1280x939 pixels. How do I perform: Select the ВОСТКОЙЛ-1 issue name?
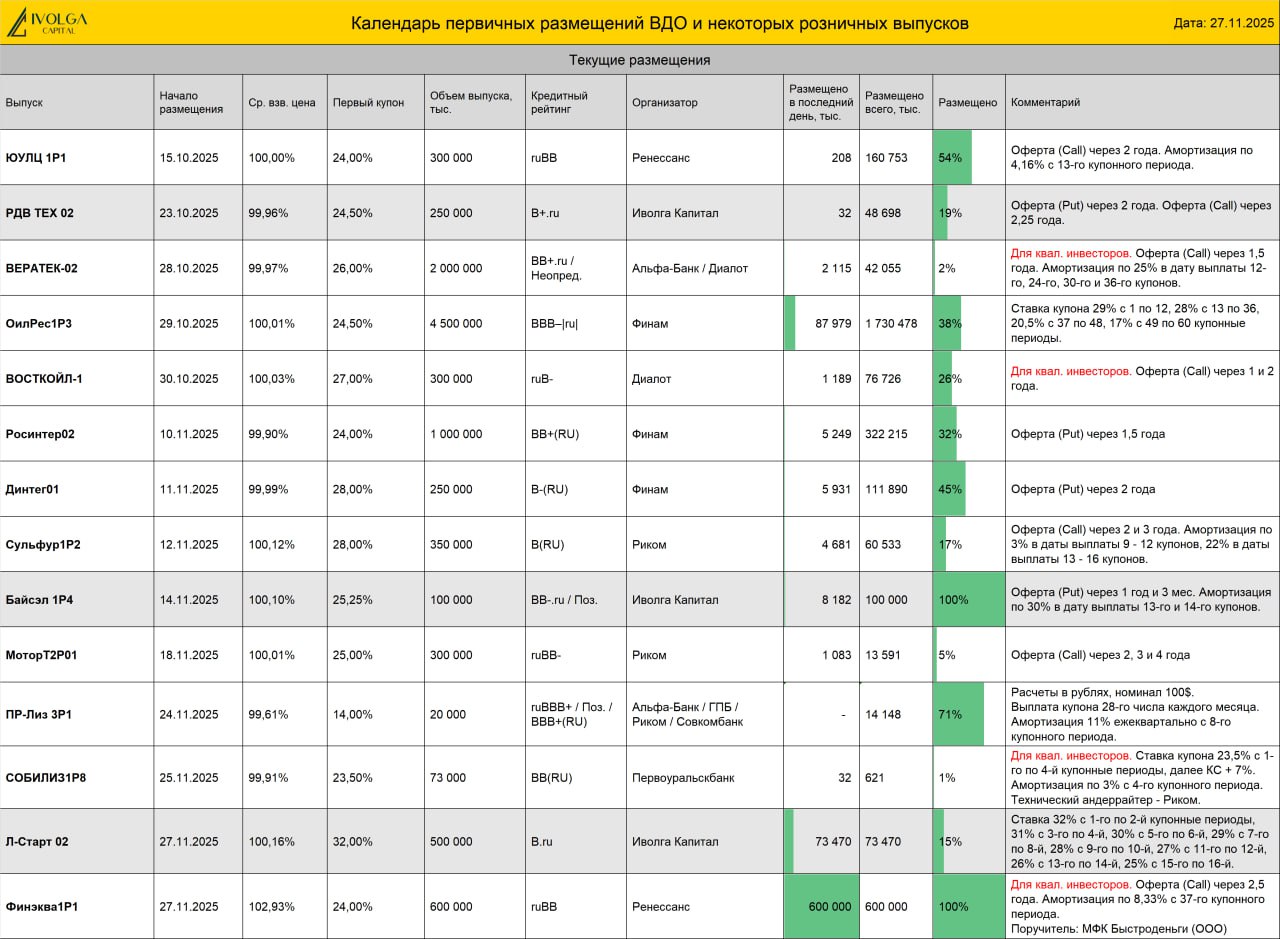(x=44, y=379)
